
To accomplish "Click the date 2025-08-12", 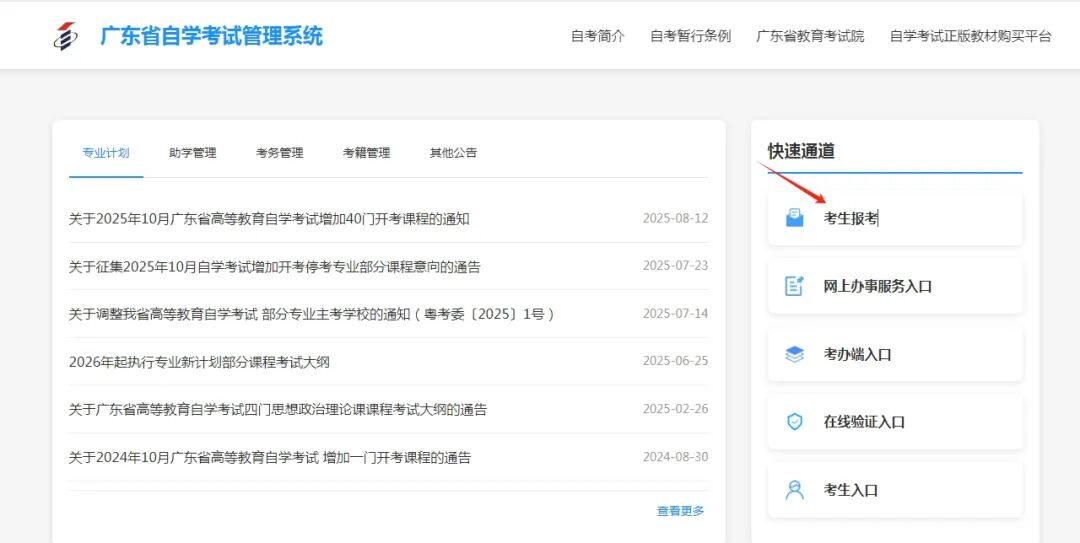I will [x=676, y=218].
